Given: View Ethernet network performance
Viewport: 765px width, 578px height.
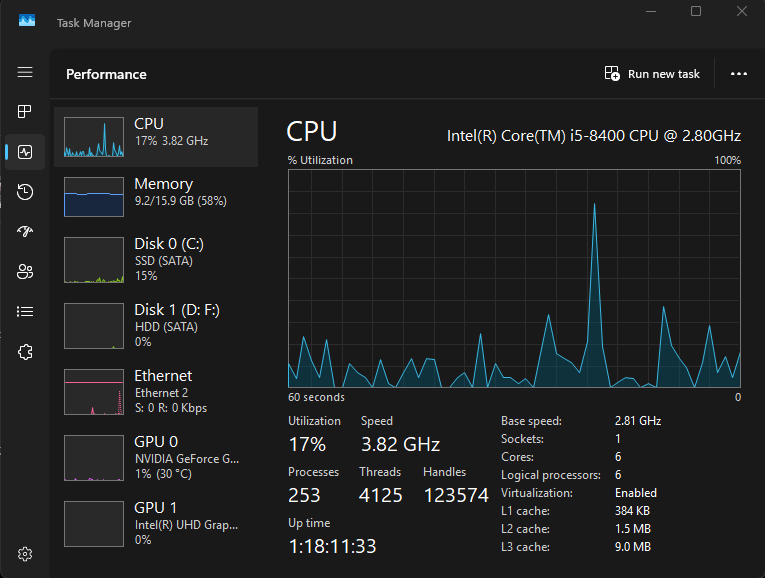Looking at the screenshot, I should (156, 391).
